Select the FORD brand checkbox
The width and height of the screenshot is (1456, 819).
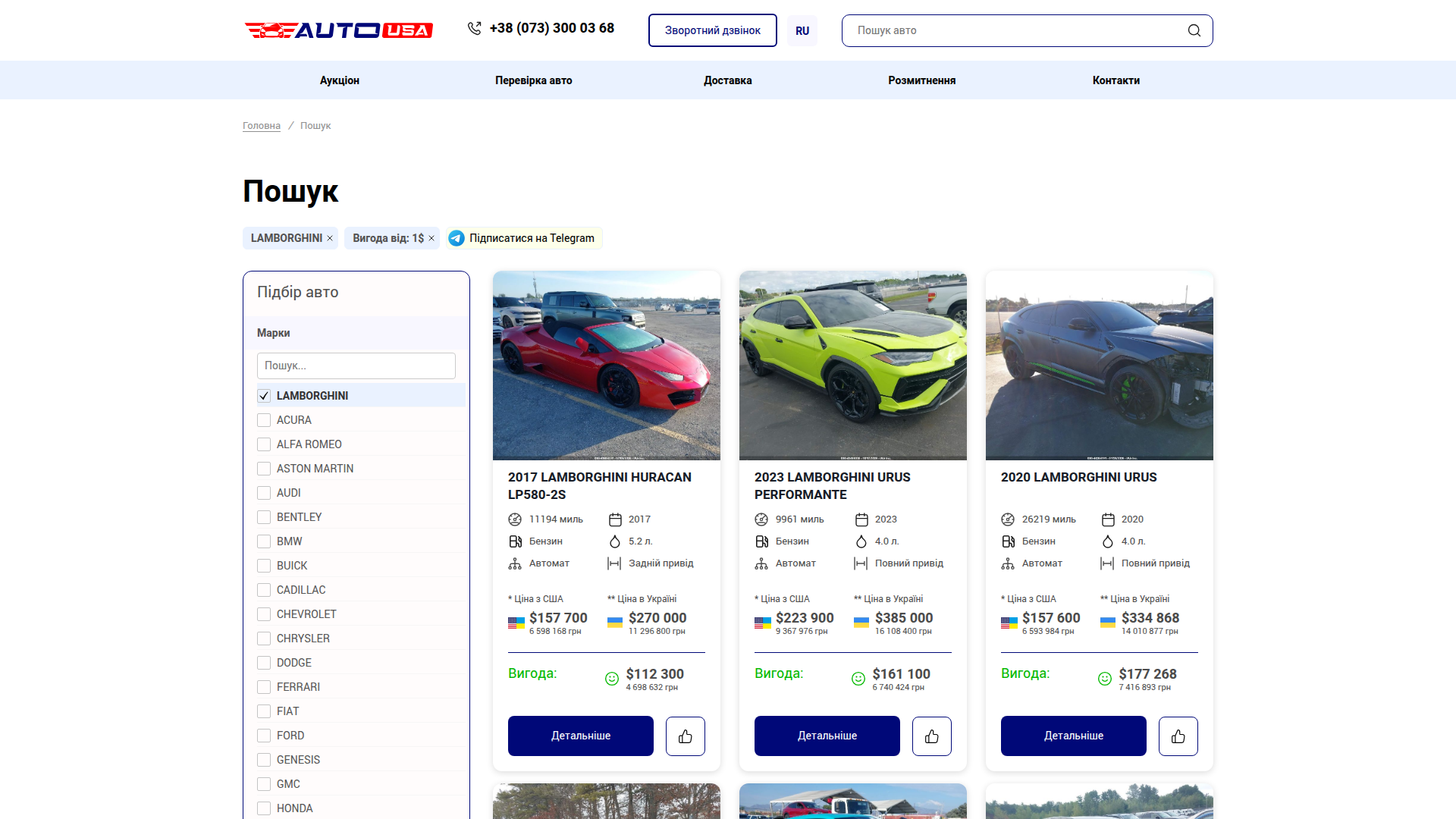point(264,736)
